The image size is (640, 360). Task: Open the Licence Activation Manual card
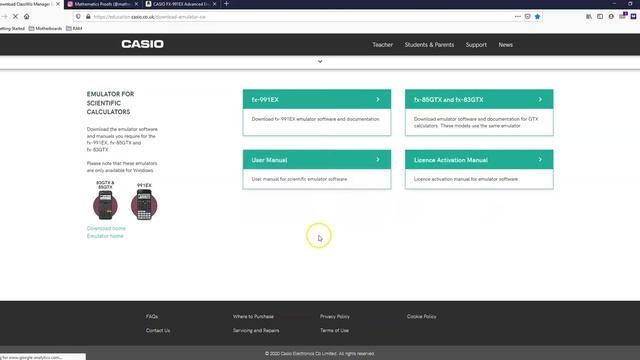click(x=479, y=169)
